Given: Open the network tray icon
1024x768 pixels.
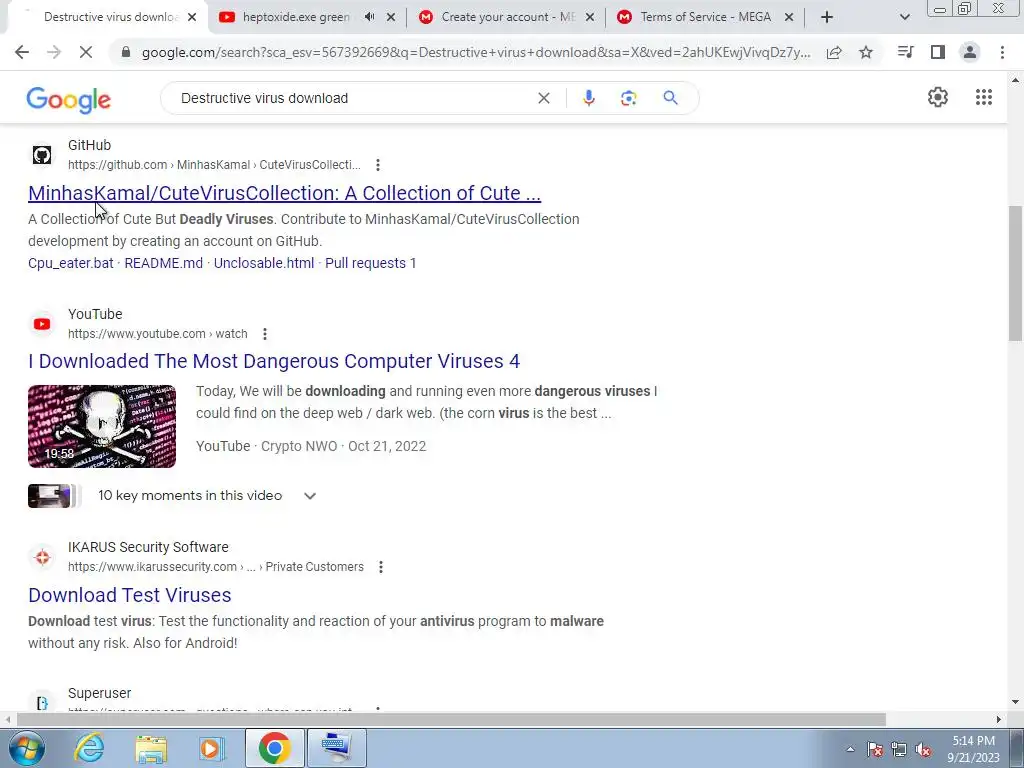Looking at the screenshot, I should (899, 750).
